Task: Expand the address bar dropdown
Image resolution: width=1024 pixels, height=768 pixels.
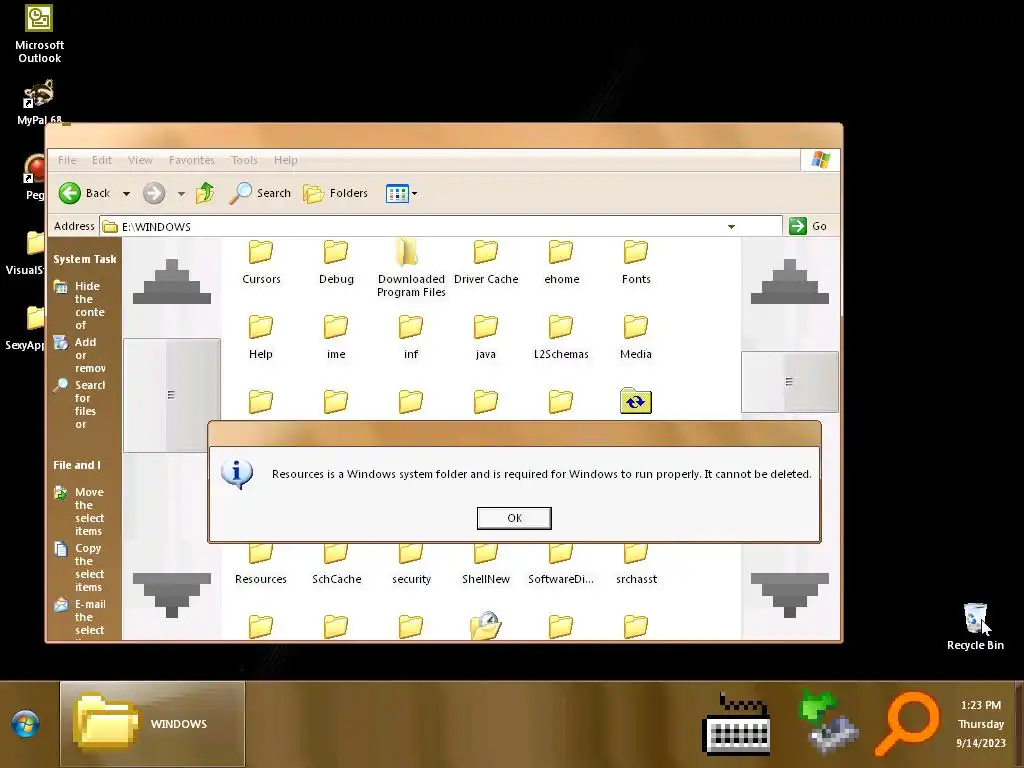Action: pos(731,227)
